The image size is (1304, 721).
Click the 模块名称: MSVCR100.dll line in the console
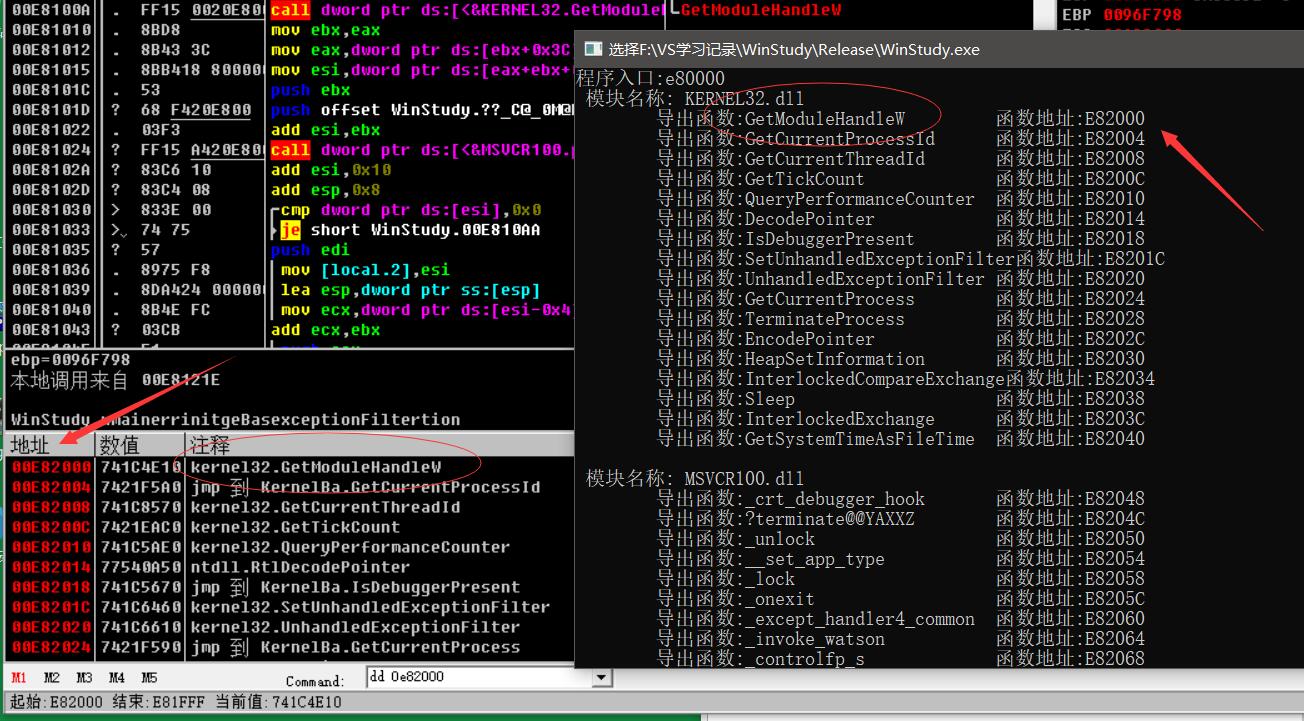[x=695, y=478]
